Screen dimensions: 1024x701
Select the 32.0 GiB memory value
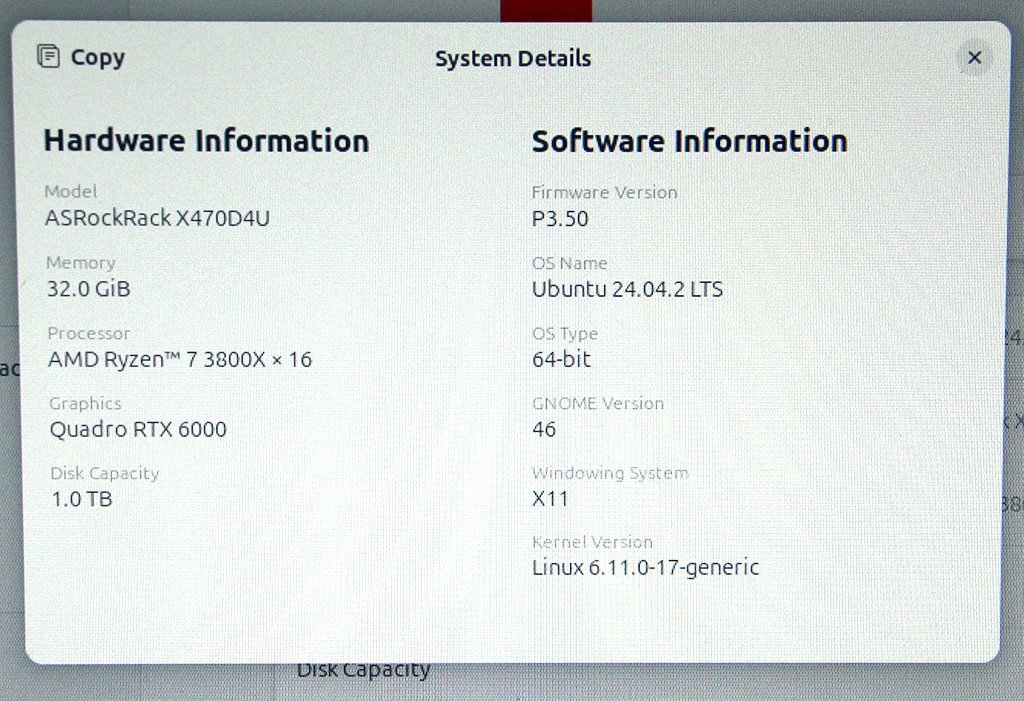(88, 289)
